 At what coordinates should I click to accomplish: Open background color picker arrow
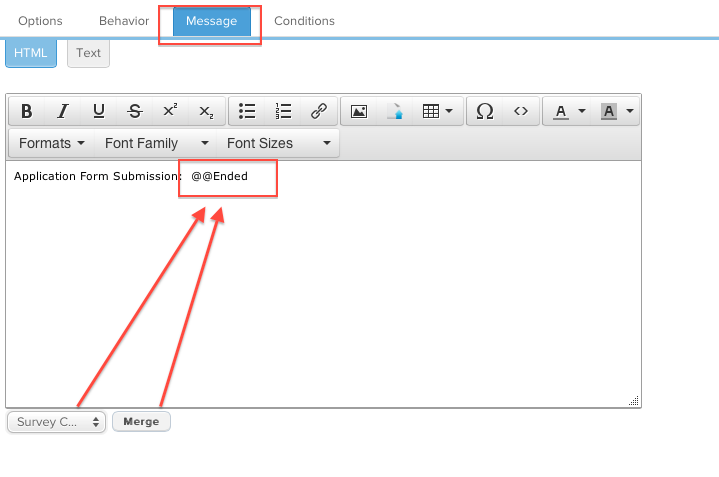(x=630, y=111)
